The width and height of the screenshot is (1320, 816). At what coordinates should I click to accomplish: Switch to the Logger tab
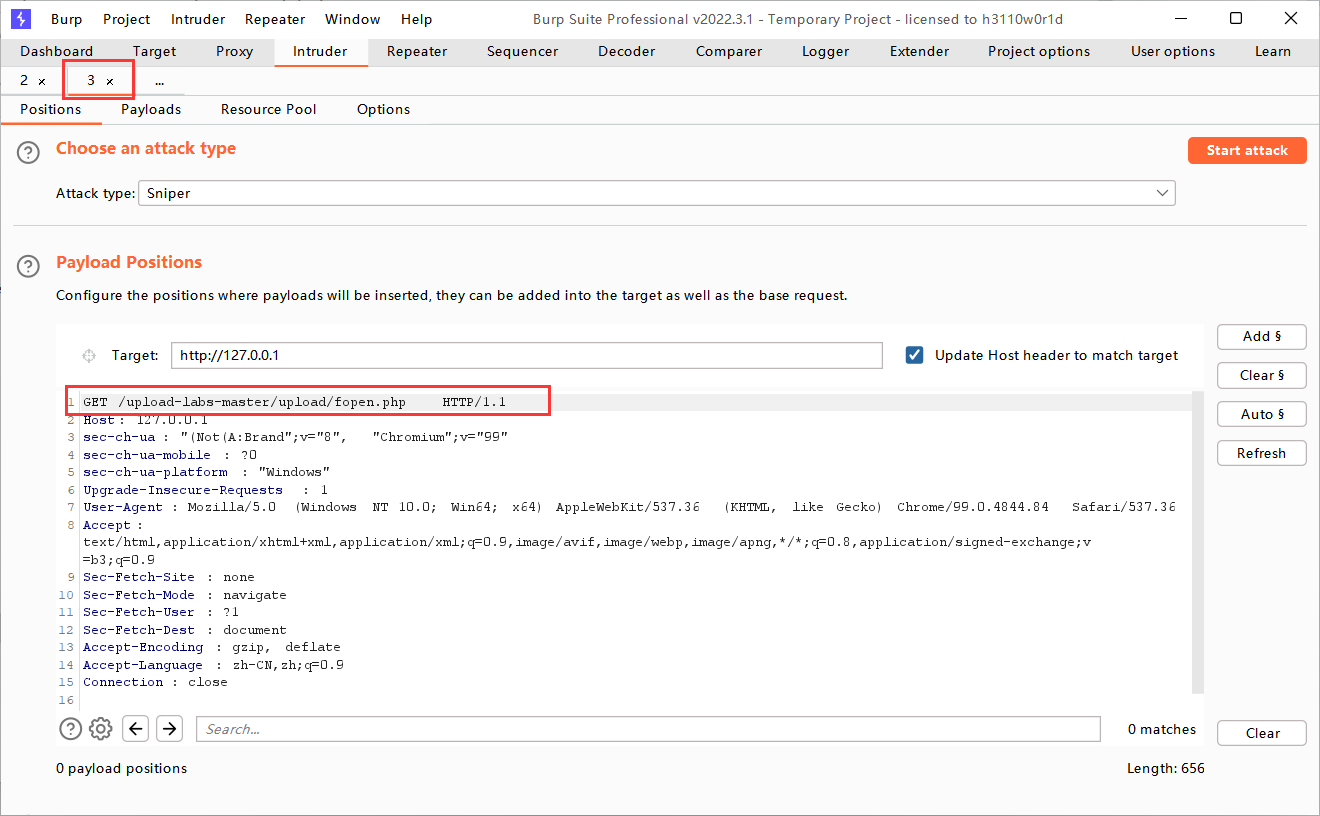(826, 51)
